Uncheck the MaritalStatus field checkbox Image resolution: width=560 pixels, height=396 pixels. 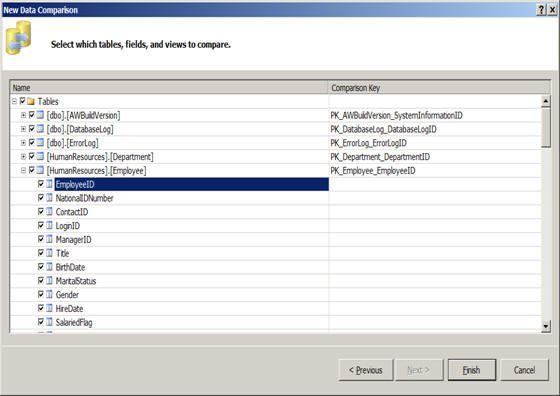(x=41, y=281)
